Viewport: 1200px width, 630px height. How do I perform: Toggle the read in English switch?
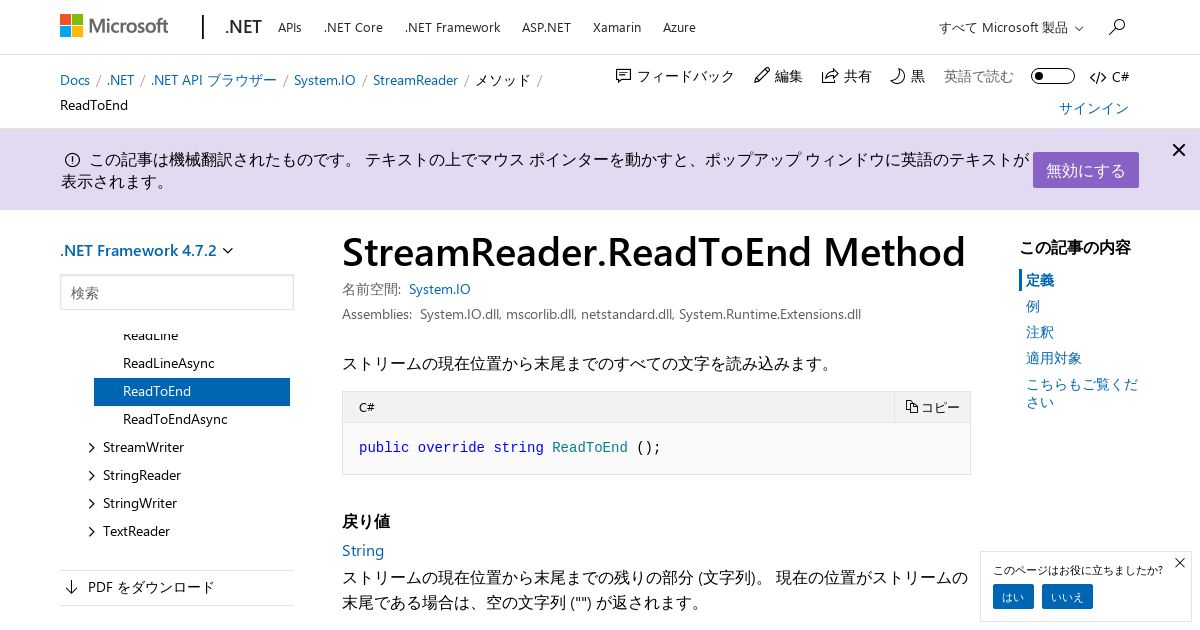pyautogui.click(x=1053, y=76)
